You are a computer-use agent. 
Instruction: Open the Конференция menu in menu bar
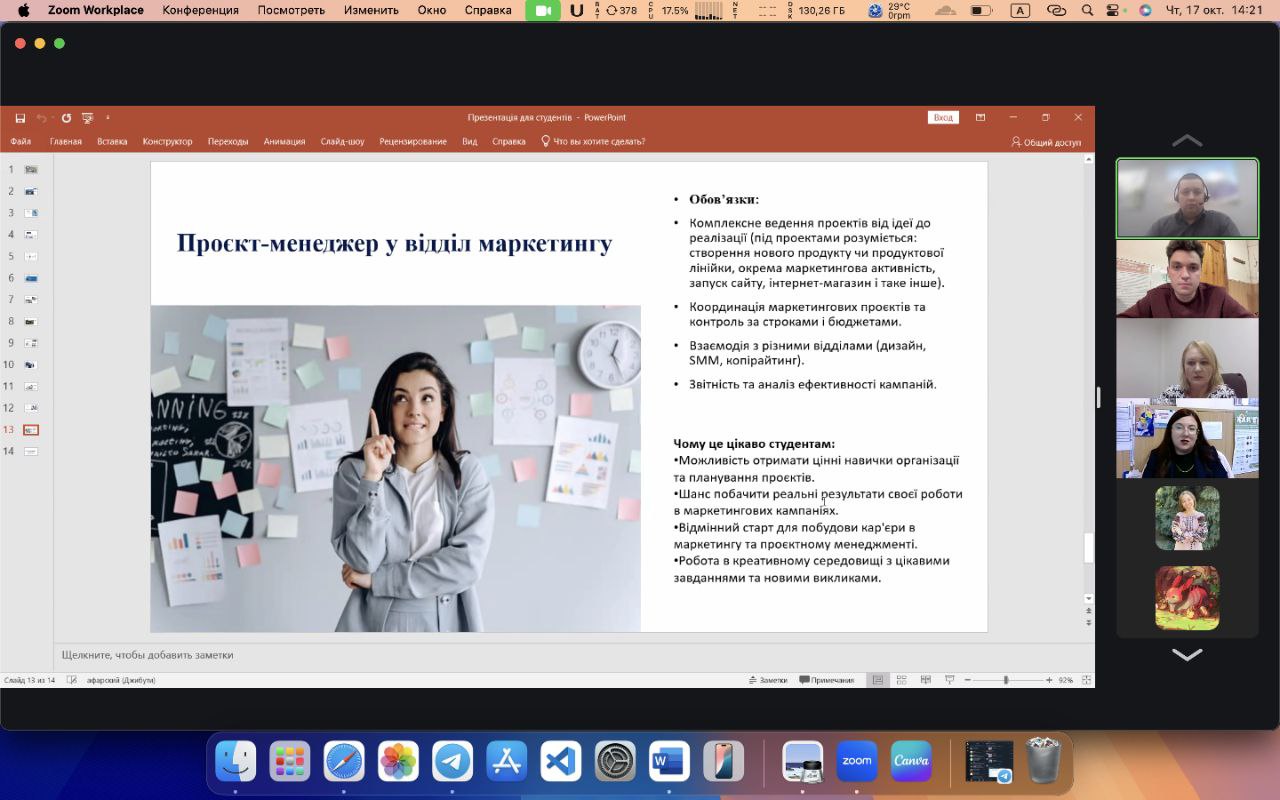coord(200,10)
